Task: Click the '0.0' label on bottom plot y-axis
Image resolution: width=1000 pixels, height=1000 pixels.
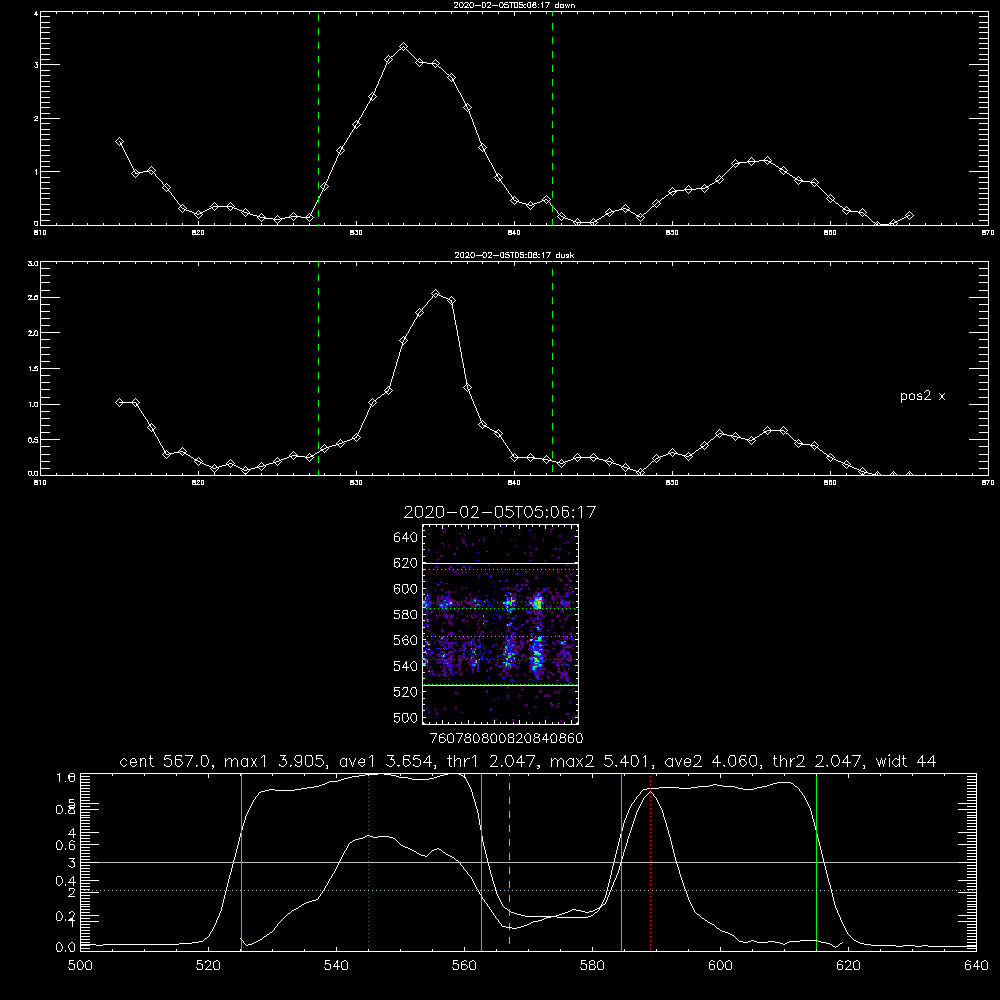Action: click(66, 948)
